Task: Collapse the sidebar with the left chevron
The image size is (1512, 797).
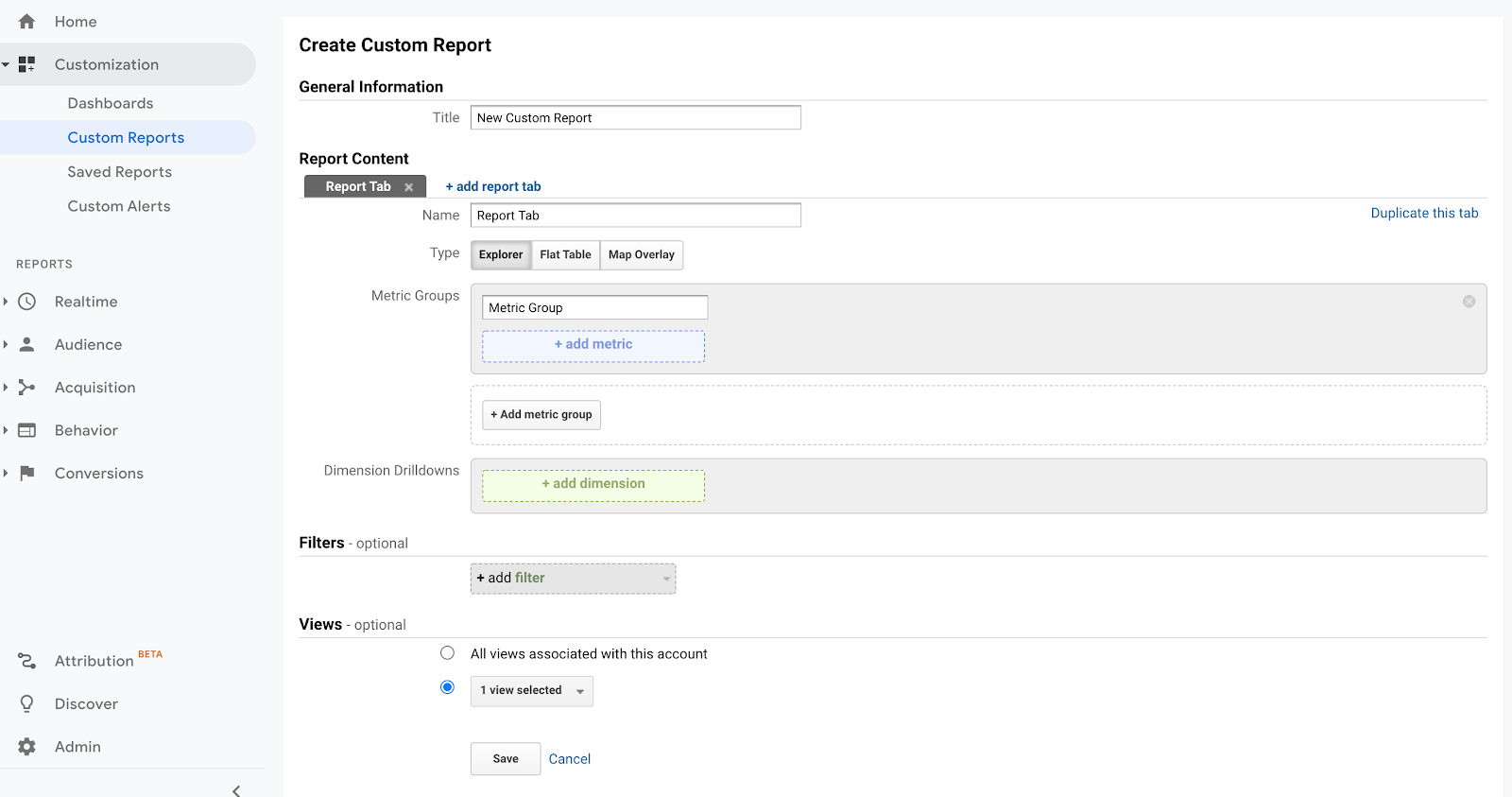Action: (x=236, y=790)
